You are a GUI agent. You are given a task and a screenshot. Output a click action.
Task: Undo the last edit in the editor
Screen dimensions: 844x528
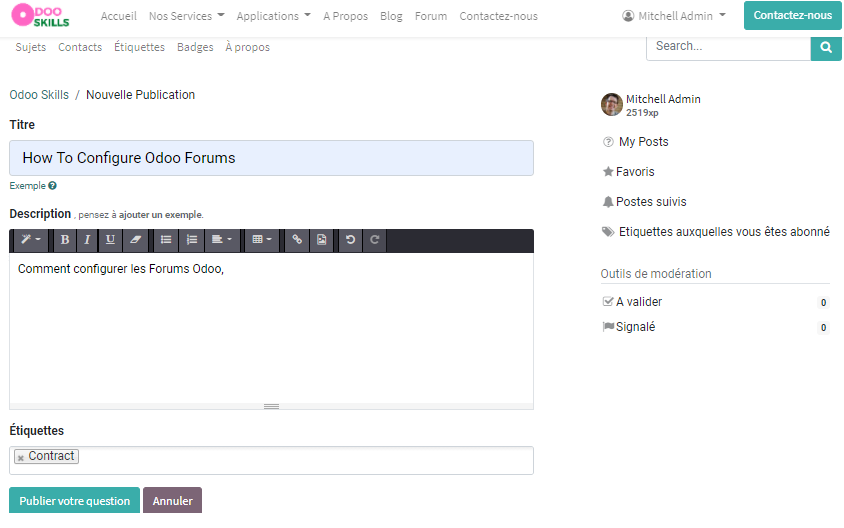[350, 240]
